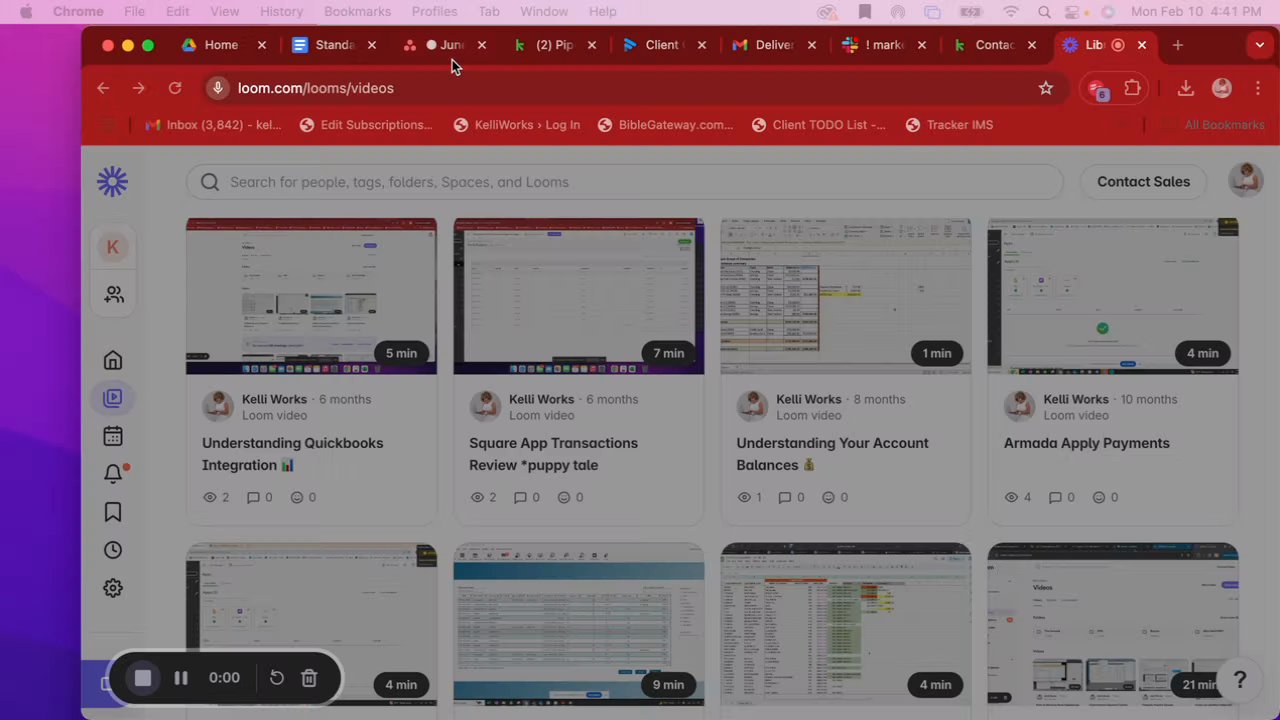Close the Library Loom tab

click(x=1142, y=45)
